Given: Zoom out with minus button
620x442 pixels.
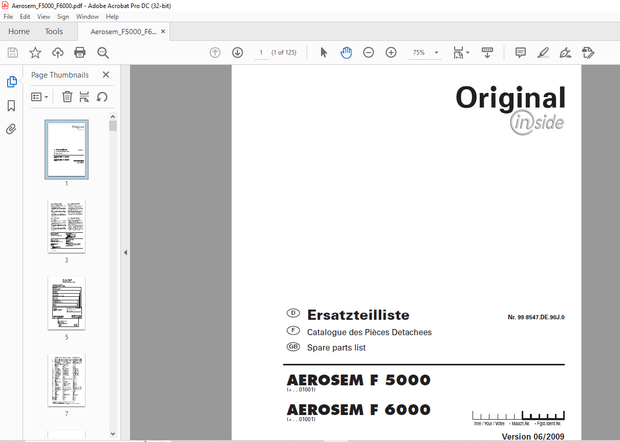Looking at the screenshot, I should [x=368, y=53].
